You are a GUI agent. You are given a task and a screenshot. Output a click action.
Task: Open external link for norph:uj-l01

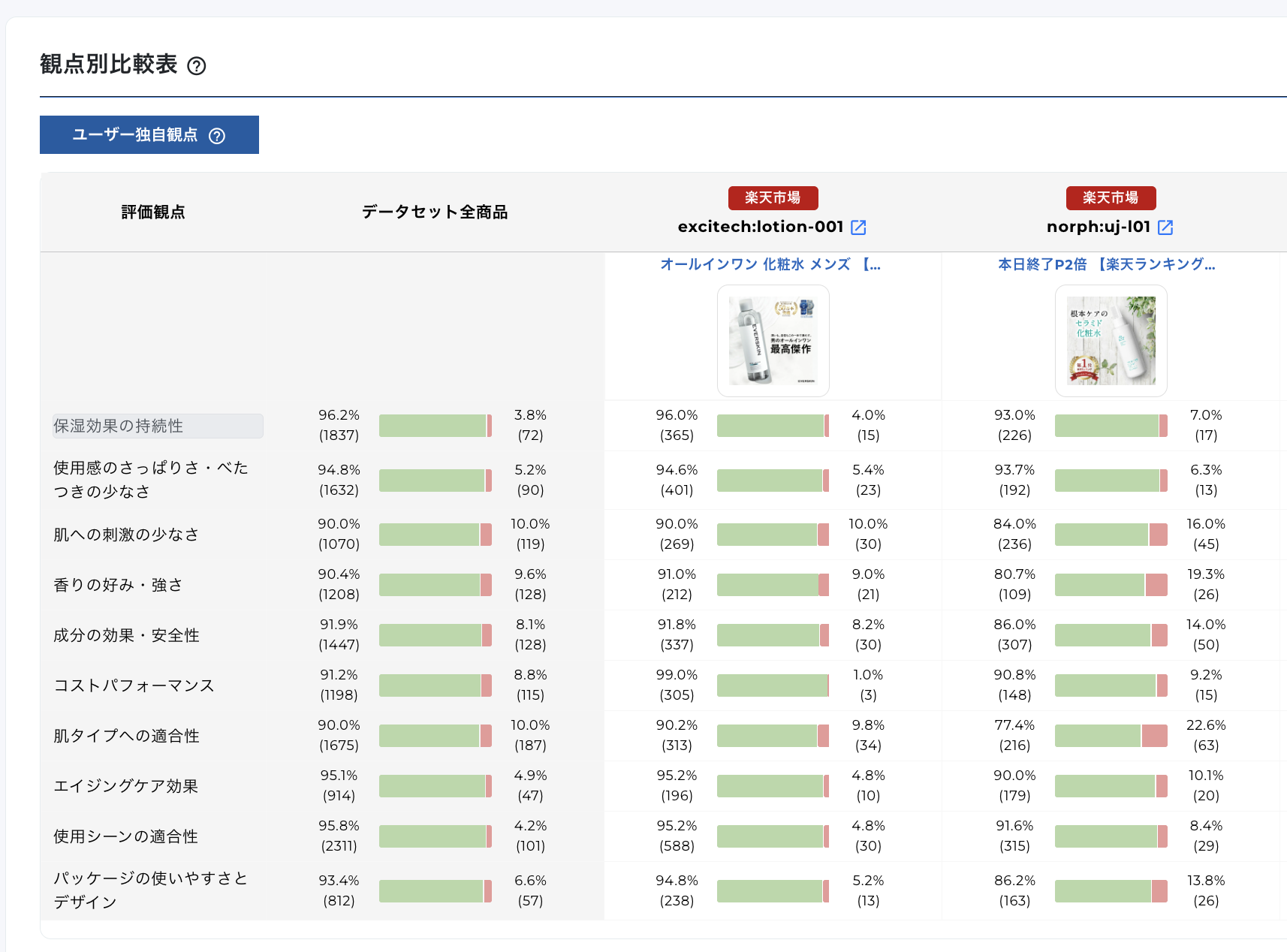pos(1166,227)
